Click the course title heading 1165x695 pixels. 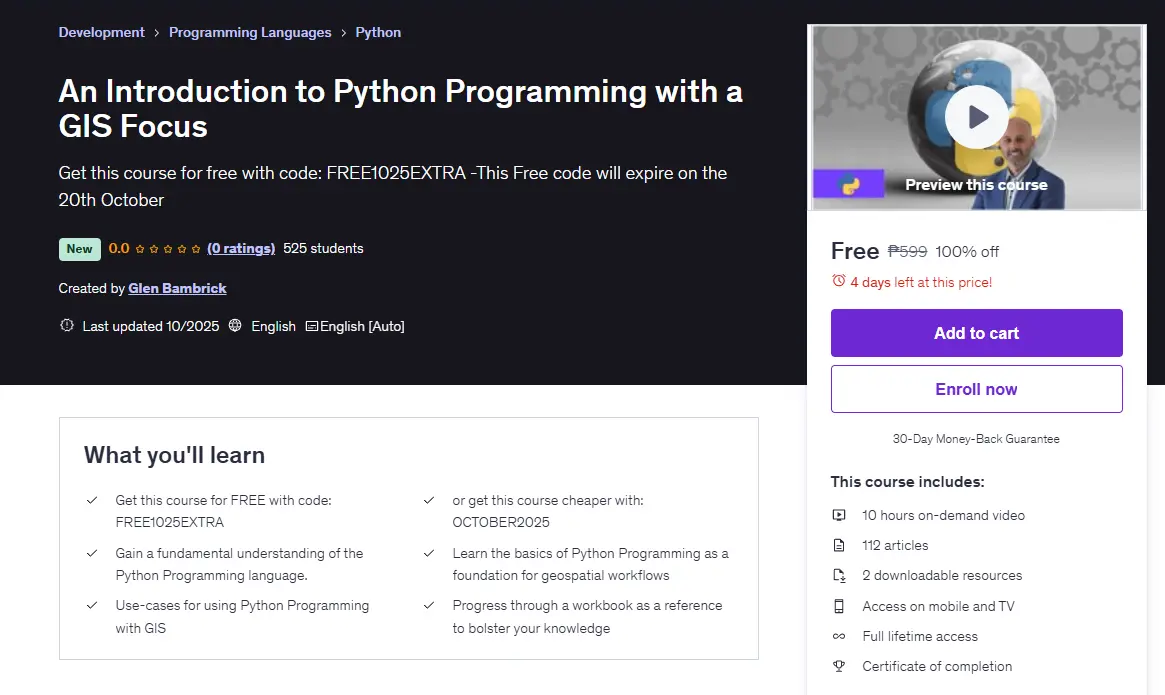[400, 109]
